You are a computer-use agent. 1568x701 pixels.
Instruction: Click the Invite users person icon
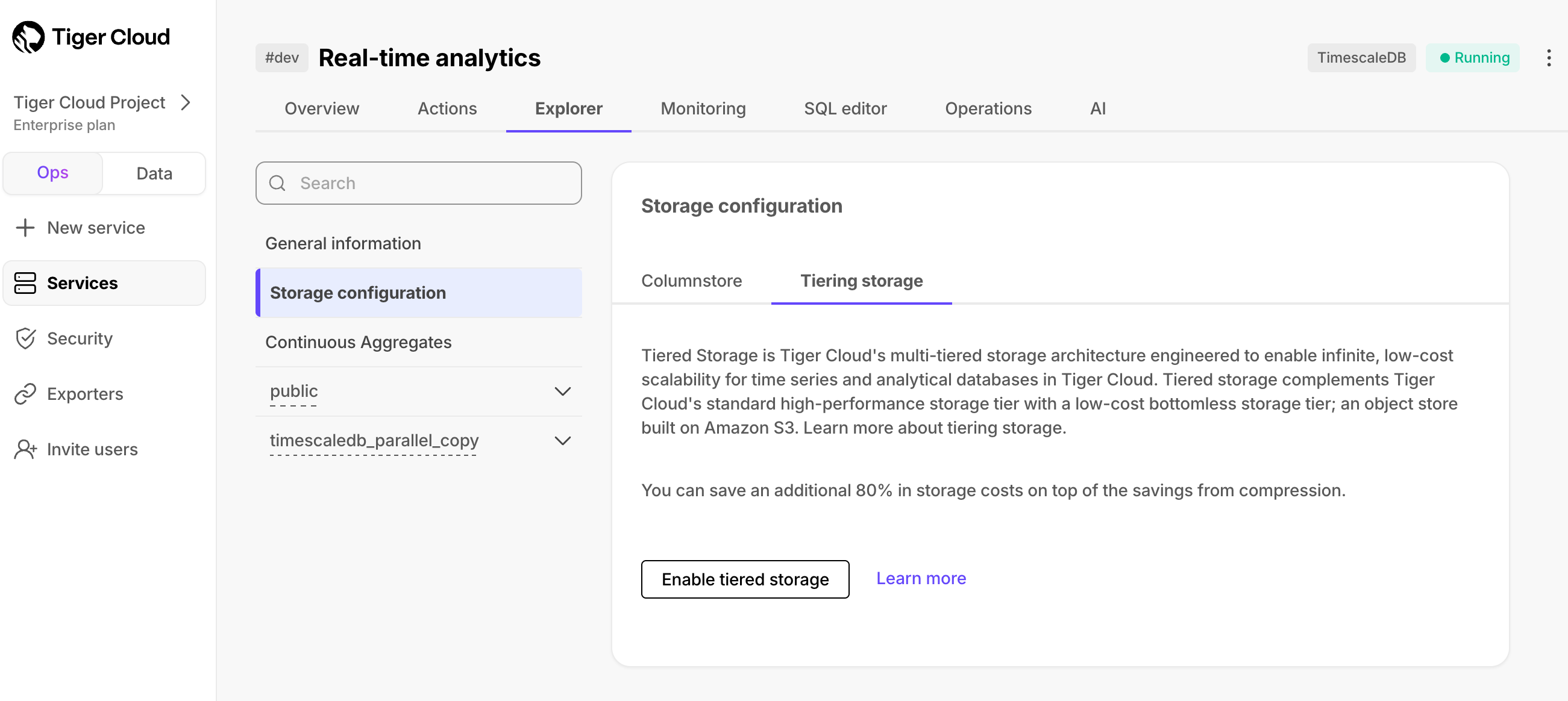coord(25,449)
